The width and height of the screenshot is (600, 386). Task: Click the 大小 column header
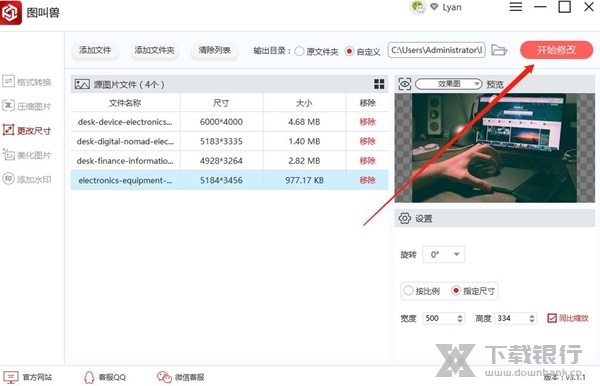[x=304, y=103]
